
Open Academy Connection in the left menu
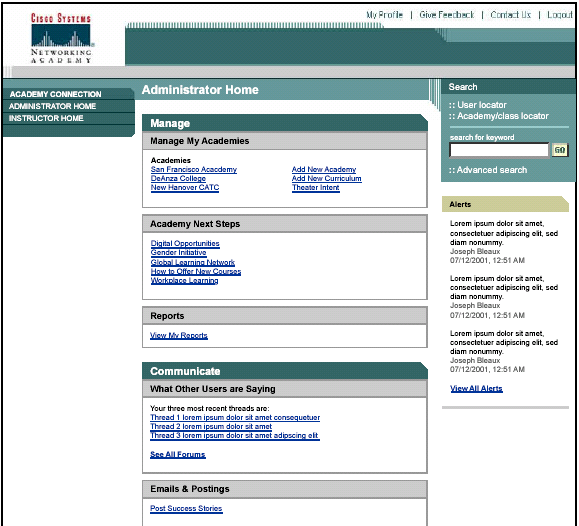pos(55,94)
